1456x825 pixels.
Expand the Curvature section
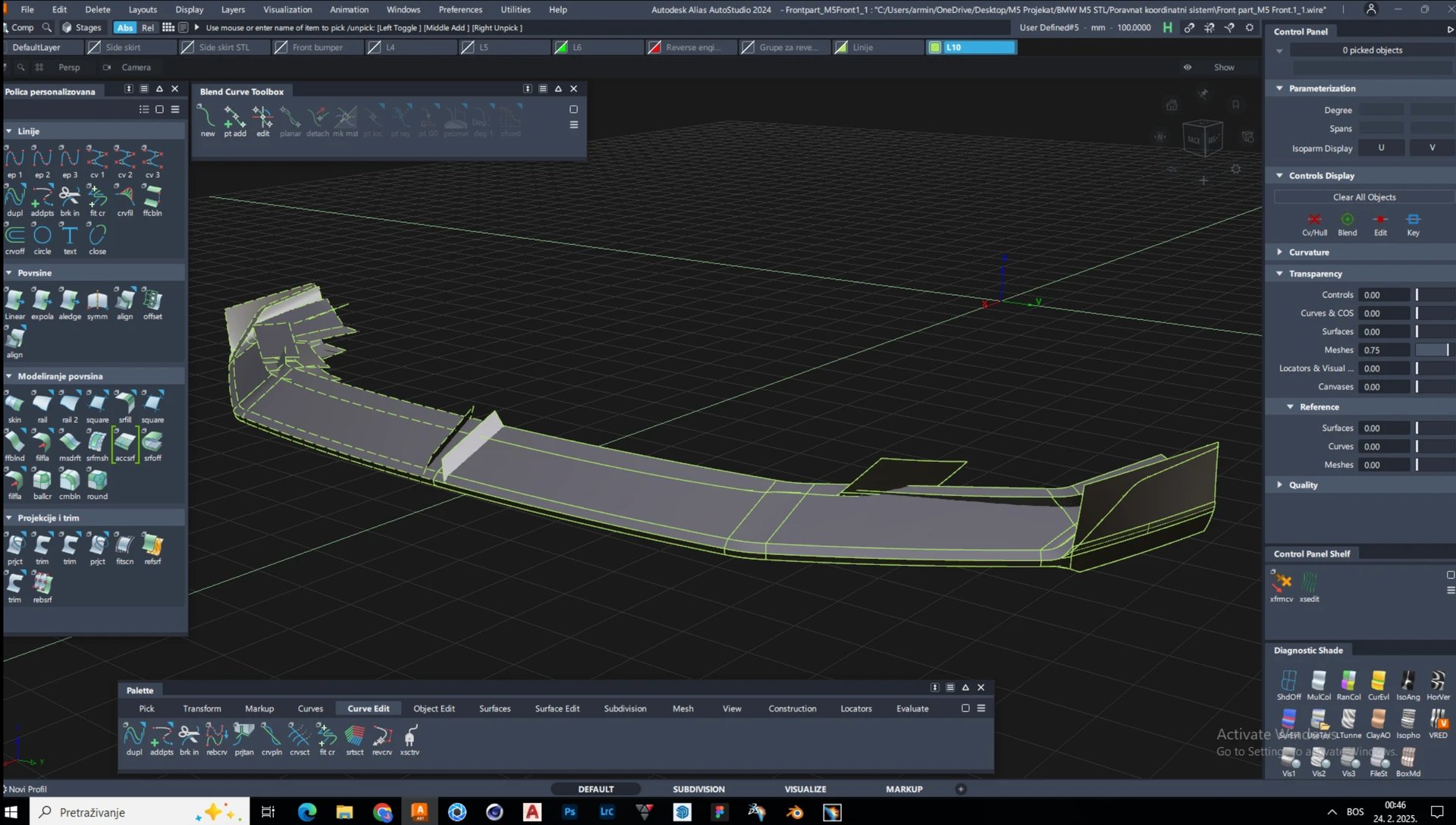click(1280, 252)
